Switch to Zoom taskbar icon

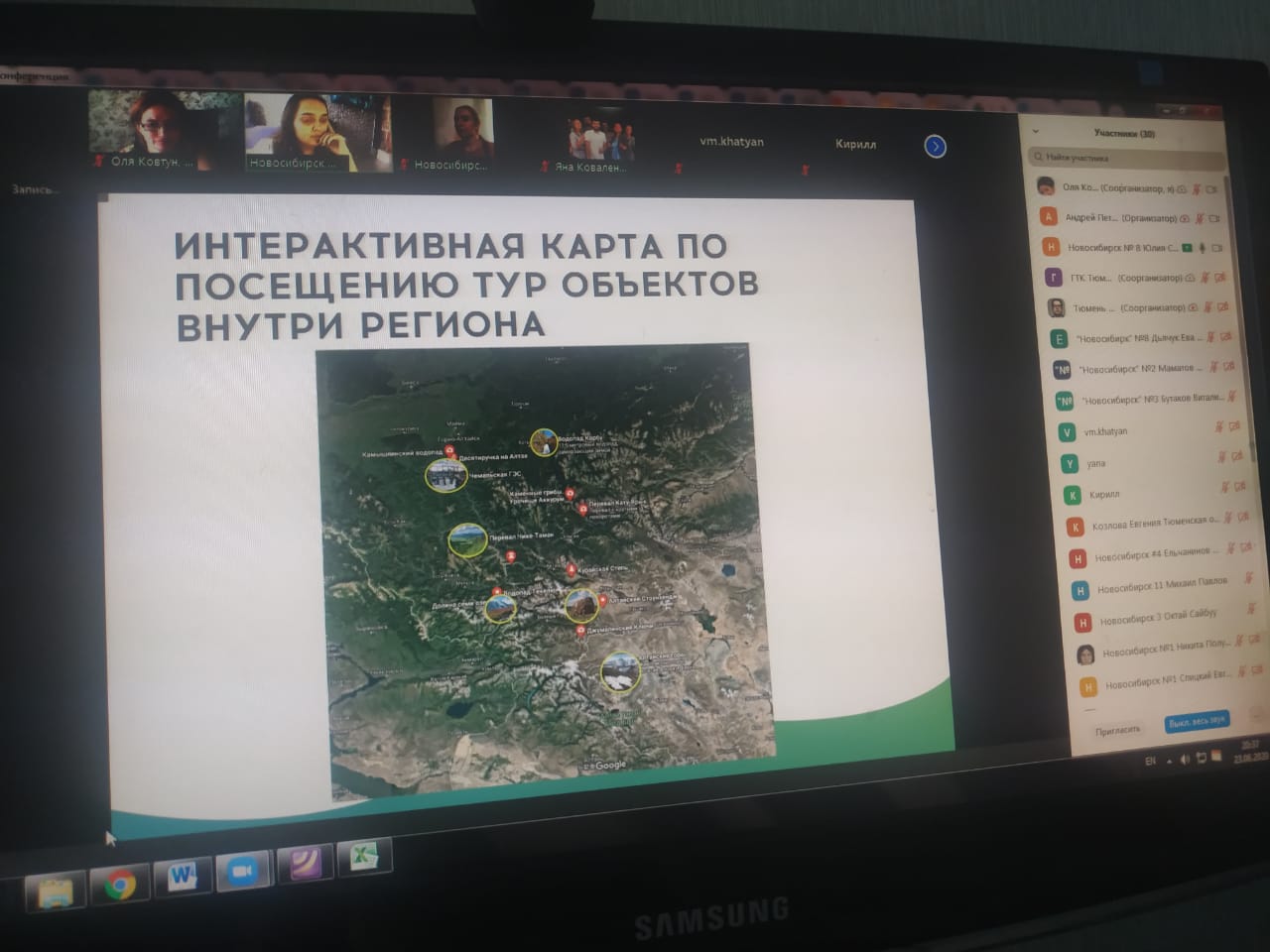[243, 871]
